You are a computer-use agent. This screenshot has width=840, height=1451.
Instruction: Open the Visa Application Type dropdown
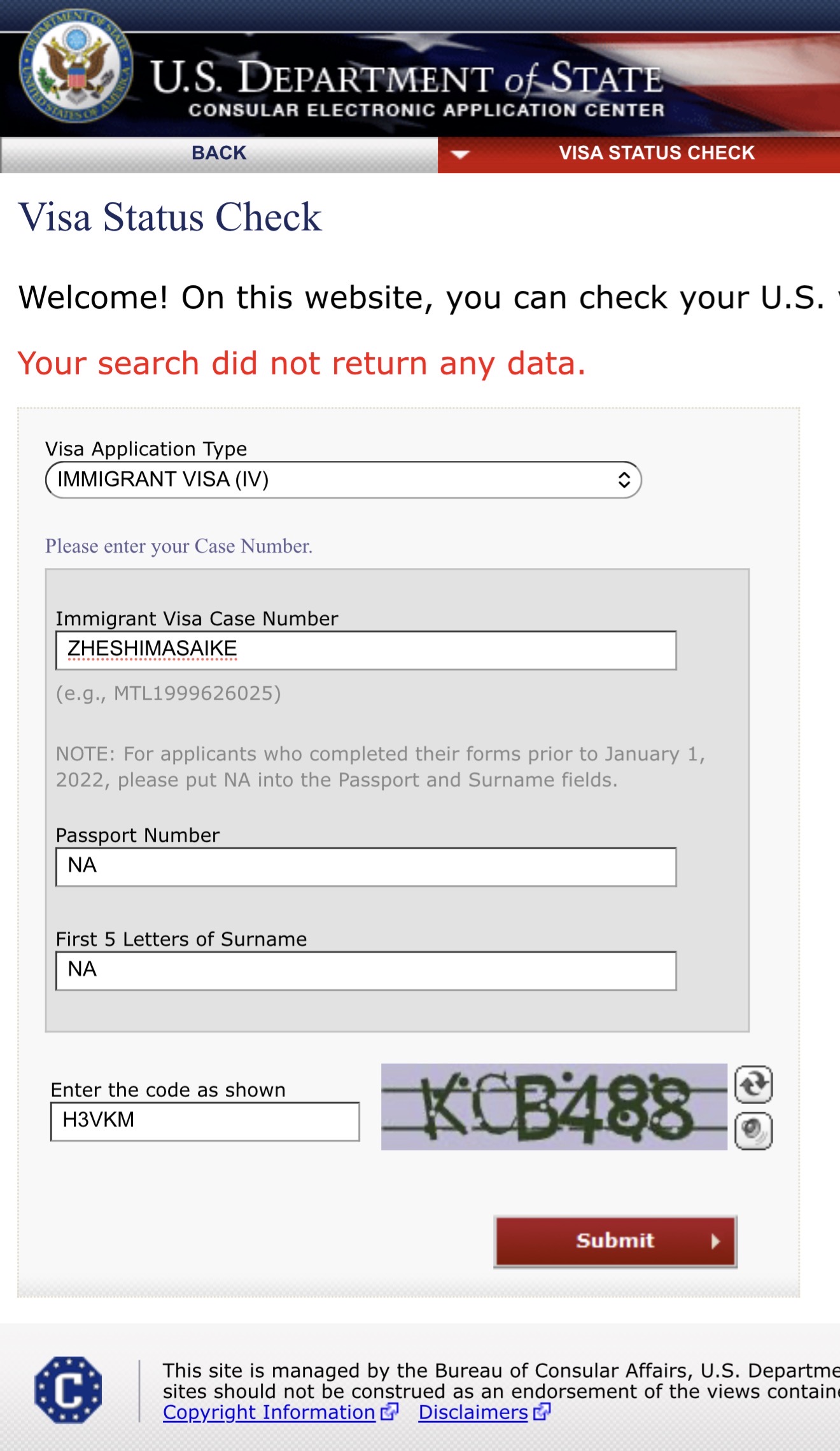343,479
